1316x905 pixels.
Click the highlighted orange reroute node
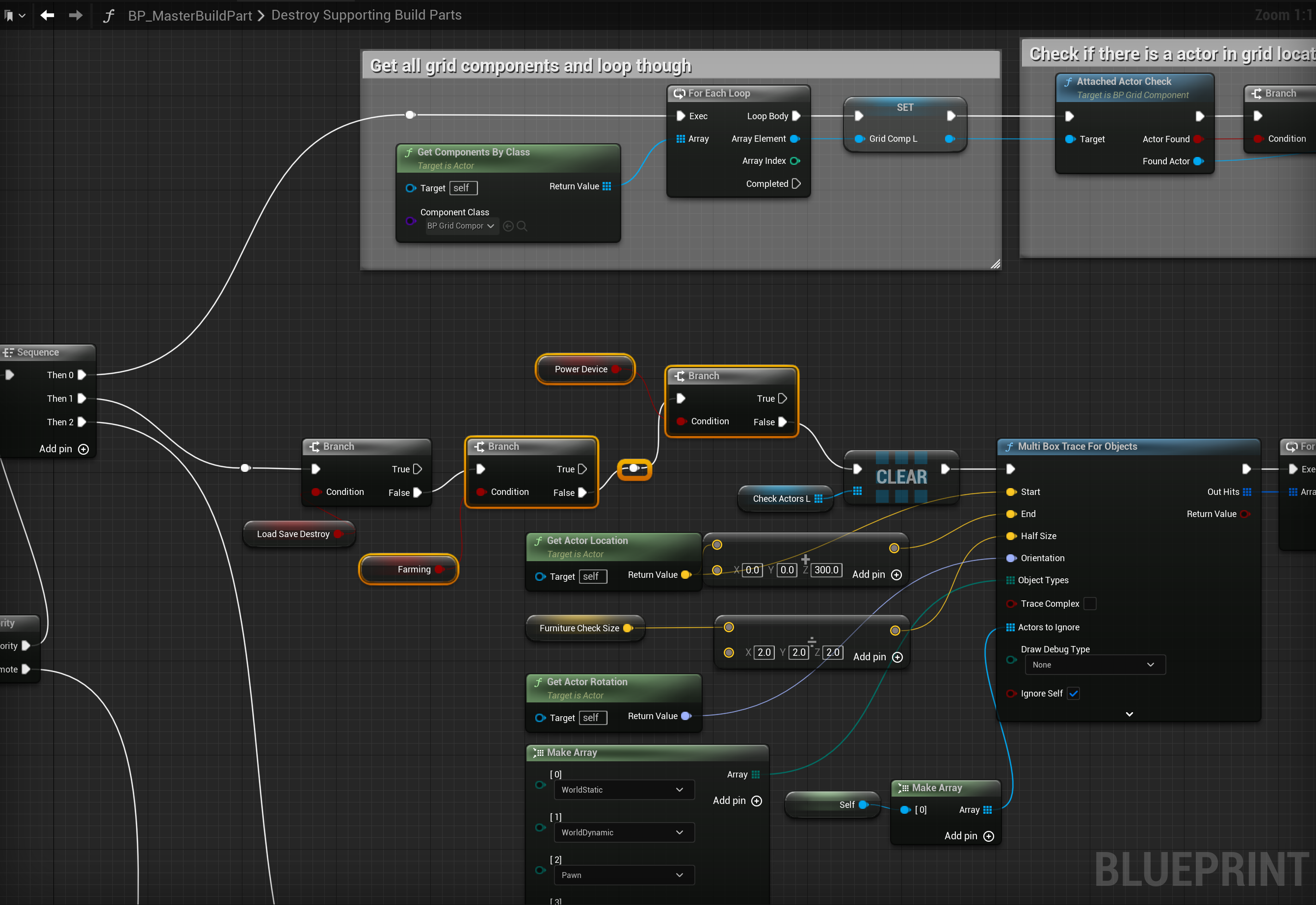[x=634, y=469]
